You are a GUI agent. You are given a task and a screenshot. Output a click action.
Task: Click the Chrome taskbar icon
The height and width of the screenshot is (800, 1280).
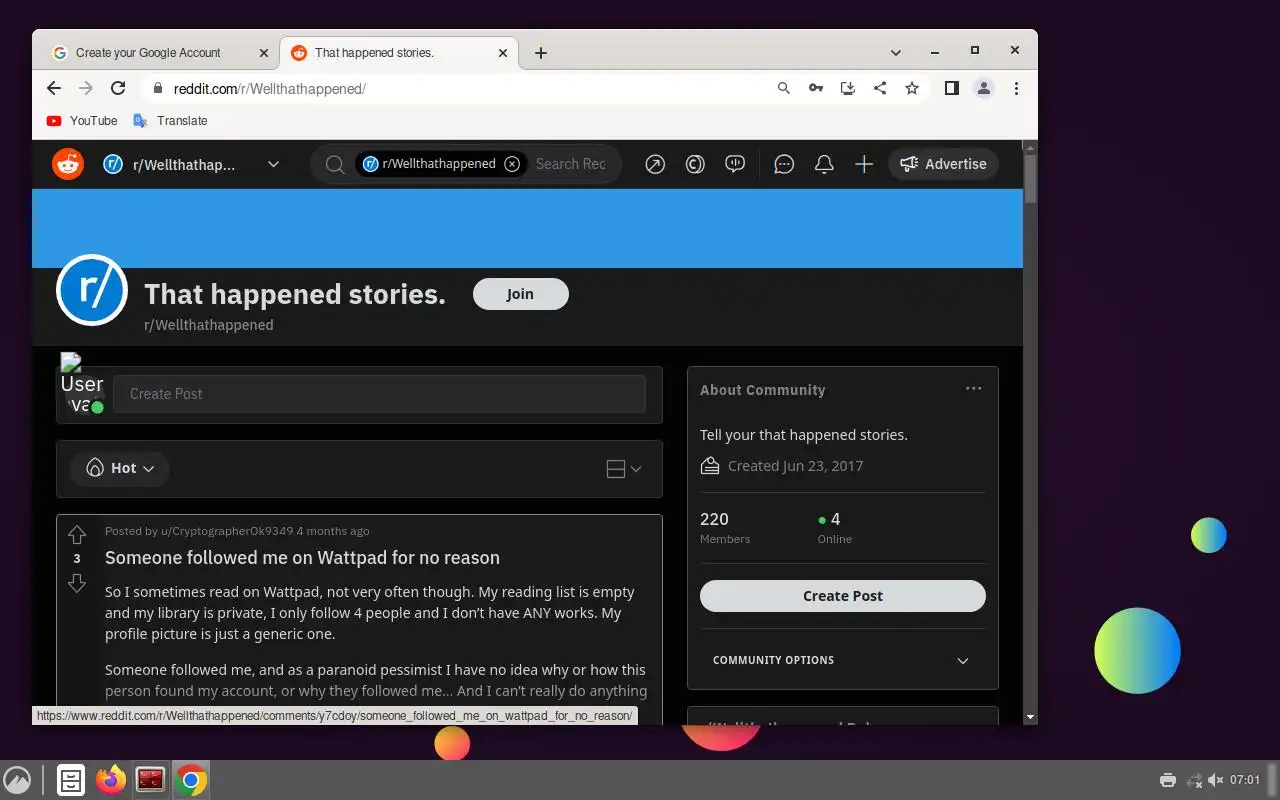(191, 780)
